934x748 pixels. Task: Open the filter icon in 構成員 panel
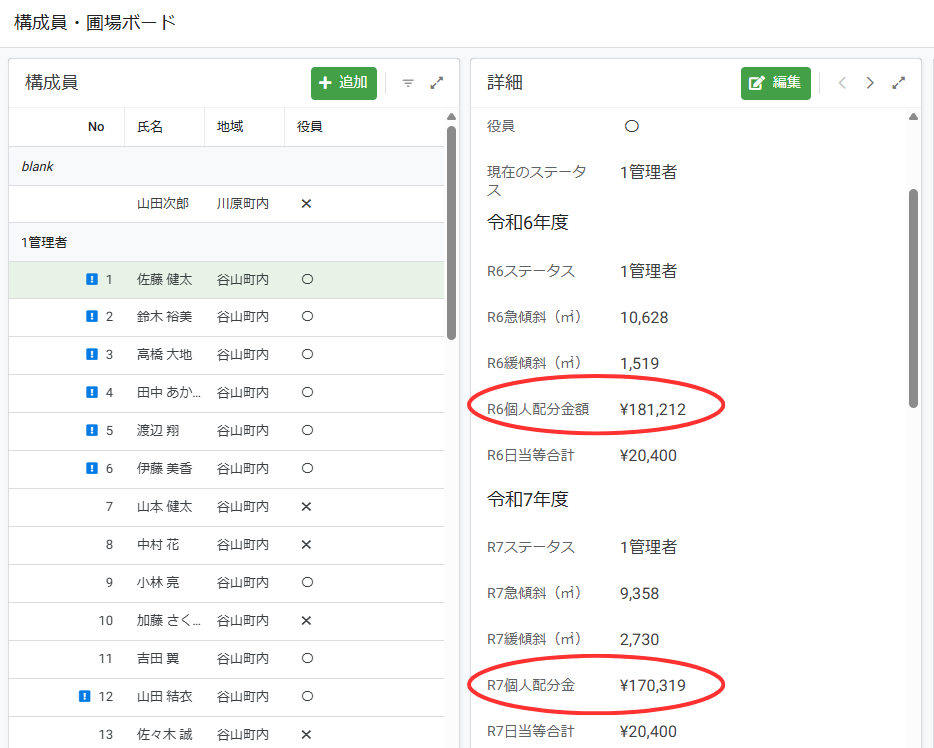(408, 83)
